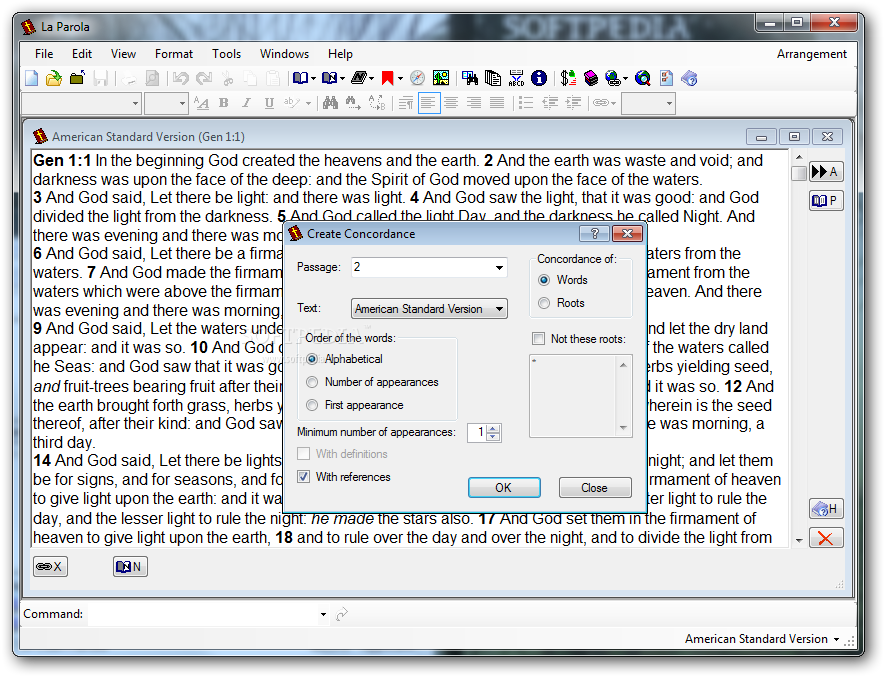The height and width of the screenshot is (677, 885).
Task: Click the stacked pages icon
Action: point(493,78)
